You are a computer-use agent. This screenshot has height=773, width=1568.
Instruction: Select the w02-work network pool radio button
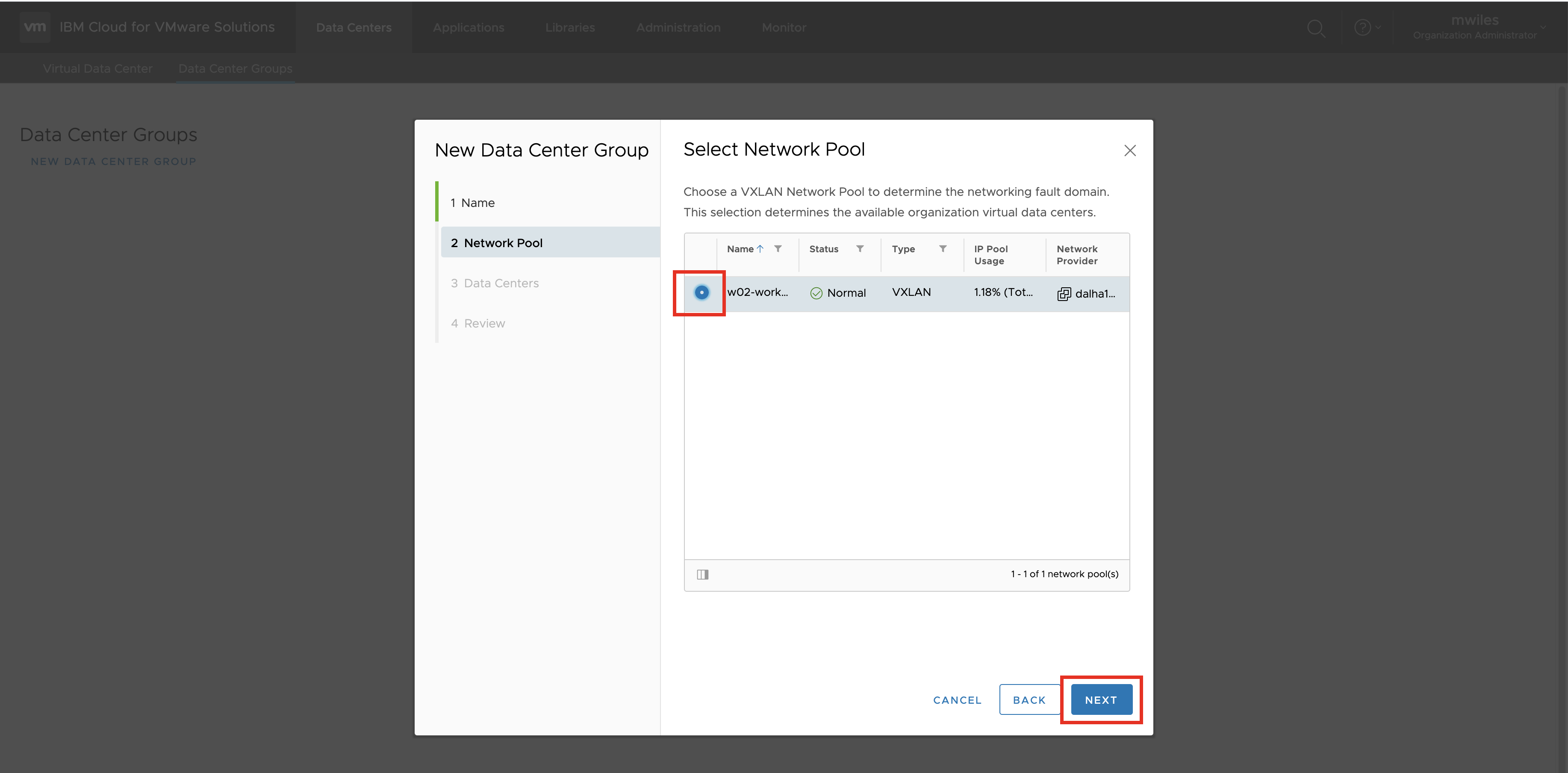click(x=701, y=293)
